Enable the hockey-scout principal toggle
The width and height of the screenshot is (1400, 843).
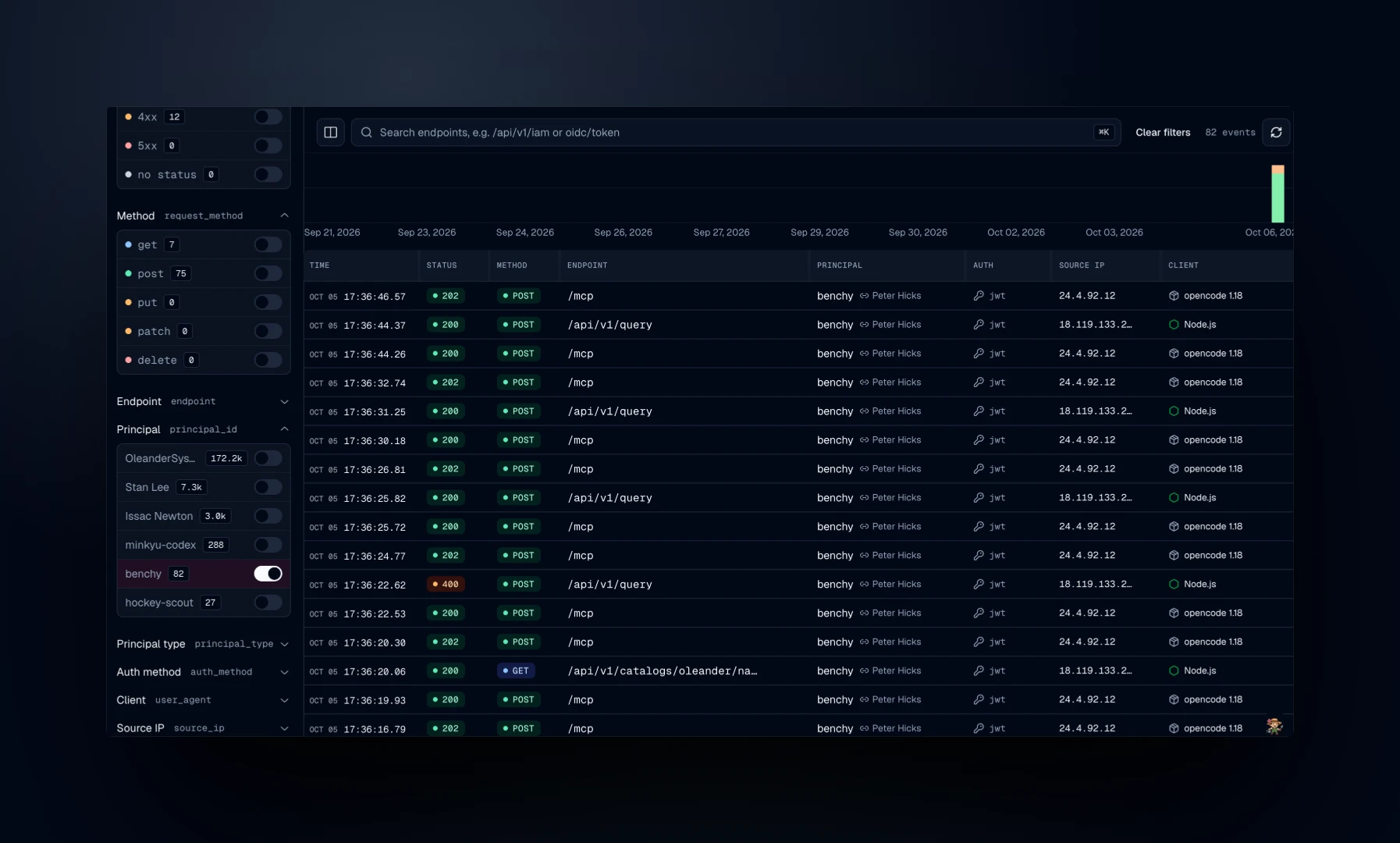[x=268, y=603]
